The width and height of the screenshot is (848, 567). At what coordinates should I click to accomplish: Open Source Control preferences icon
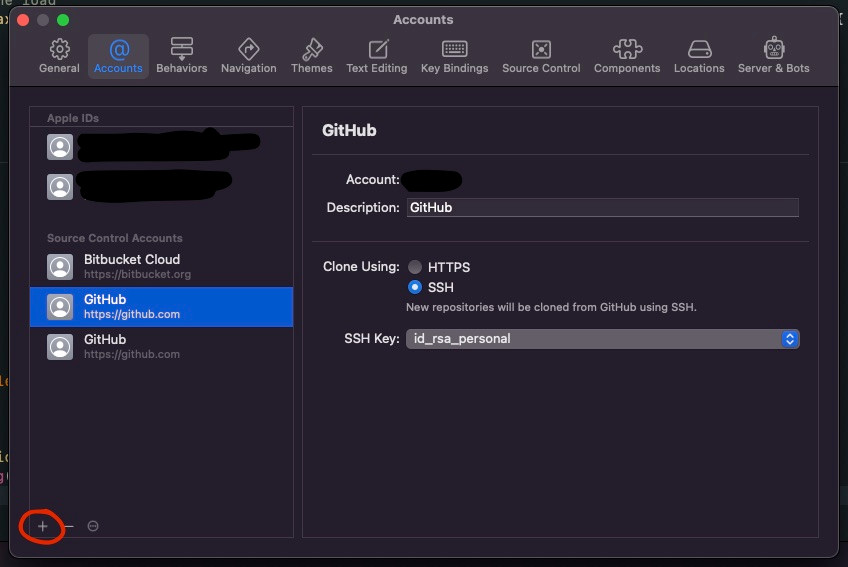[541, 49]
